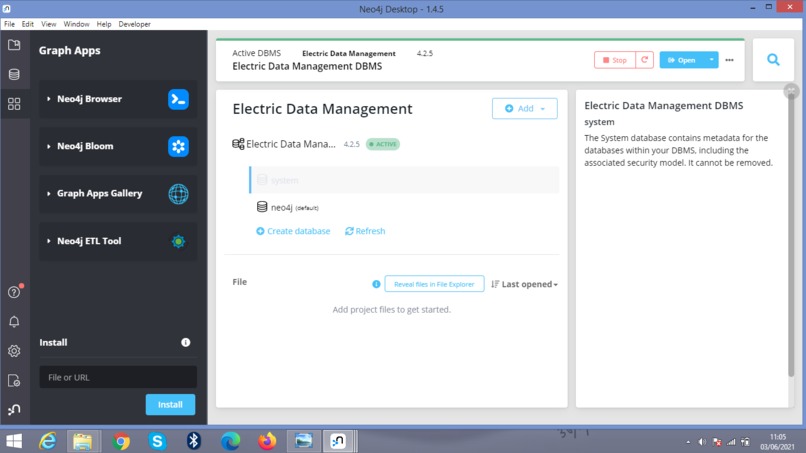806x453 pixels.
Task: Open the Help menu
Action: (104, 24)
